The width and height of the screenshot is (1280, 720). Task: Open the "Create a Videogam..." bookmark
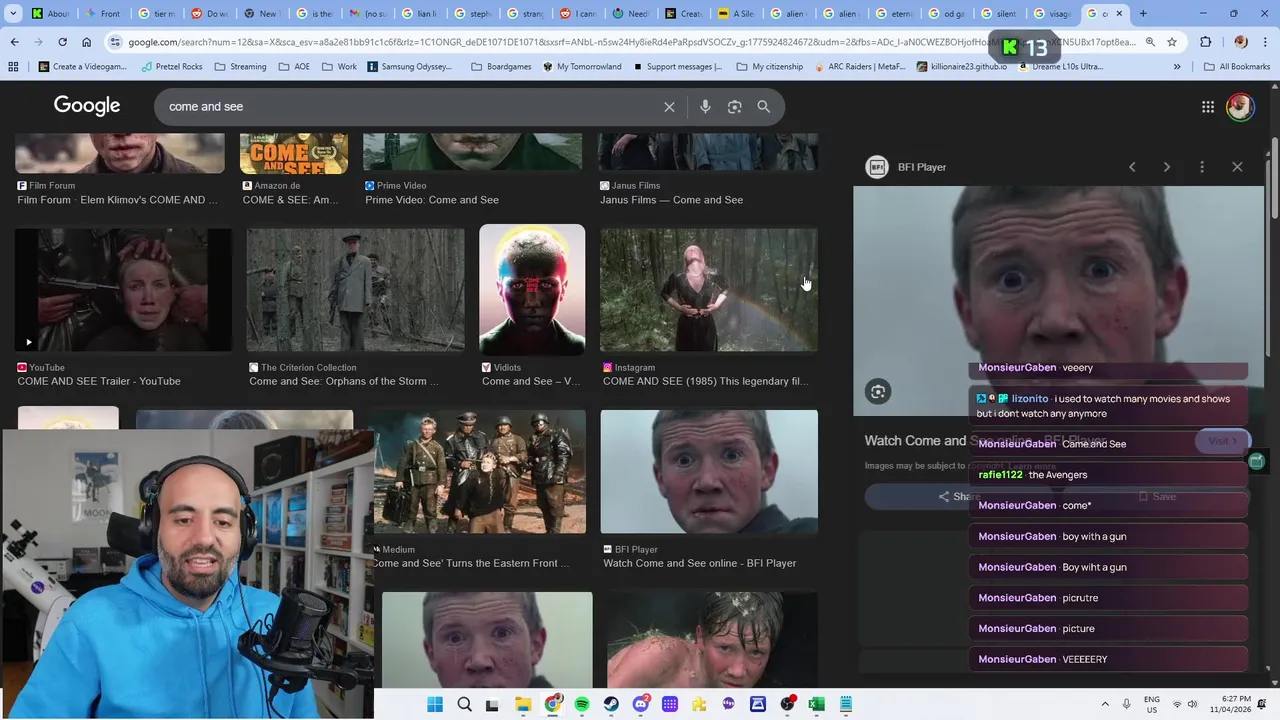(x=82, y=67)
